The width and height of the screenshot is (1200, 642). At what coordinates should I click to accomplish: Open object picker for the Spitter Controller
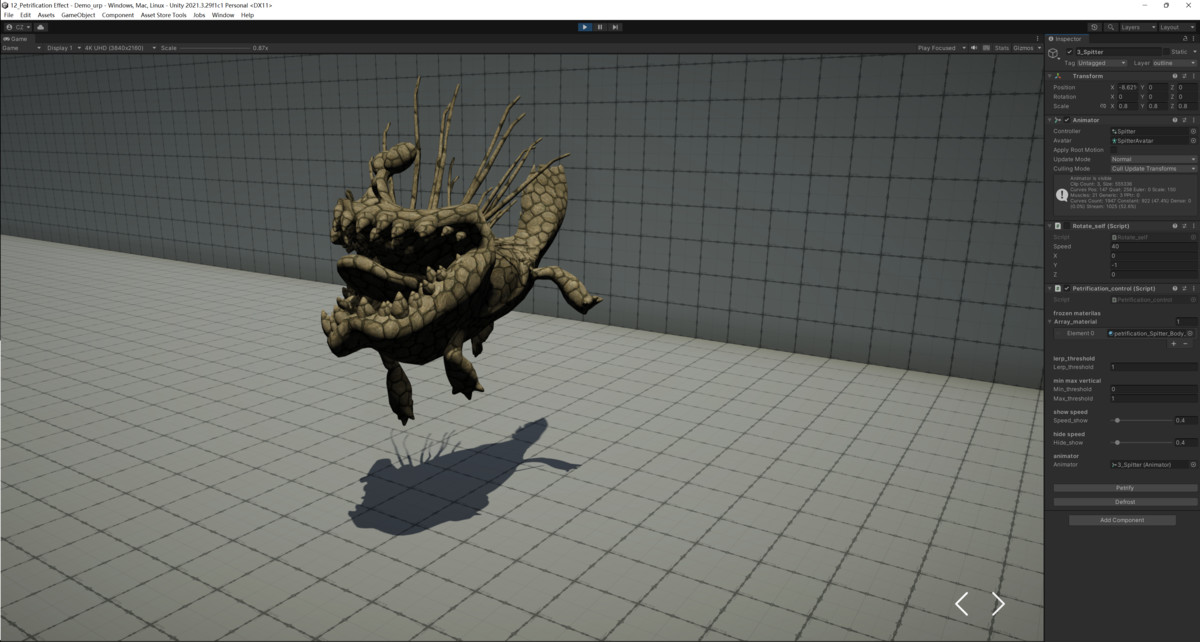click(x=1193, y=130)
